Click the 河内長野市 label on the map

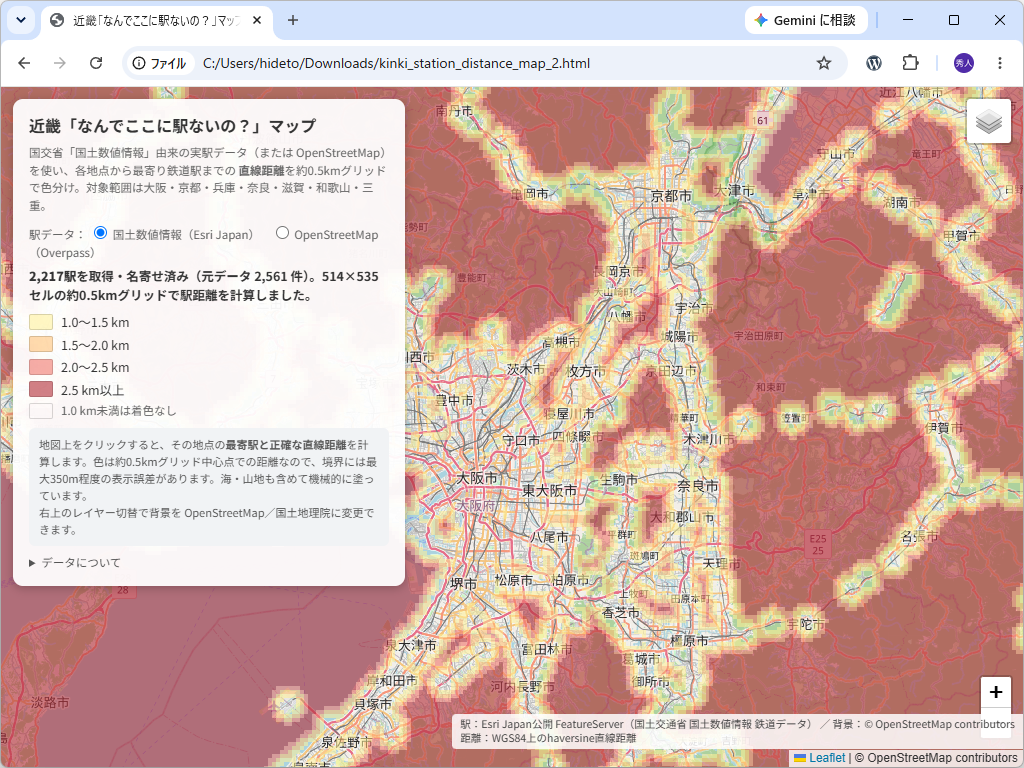coord(523,686)
